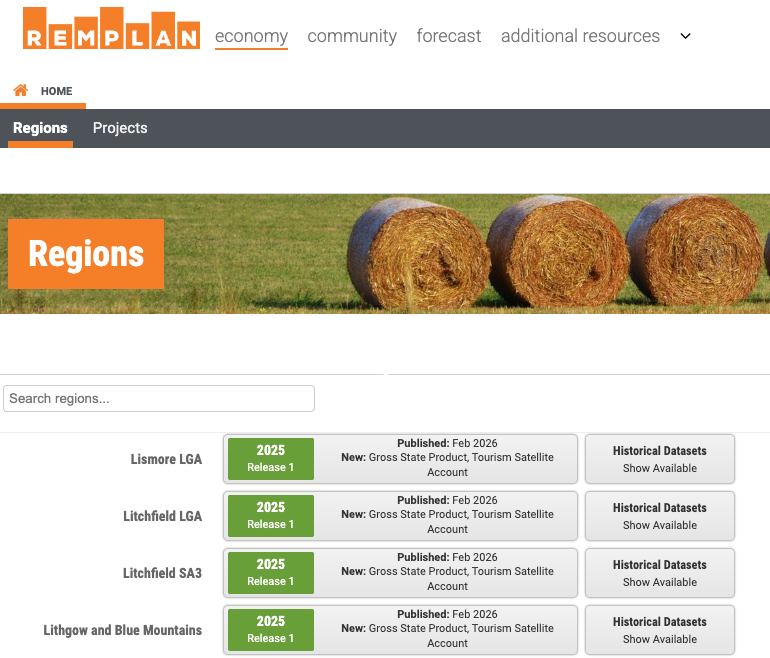This screenshot has width=770, height=658.
Task: Switch to the Projects tab
Action: pos(120,128)
